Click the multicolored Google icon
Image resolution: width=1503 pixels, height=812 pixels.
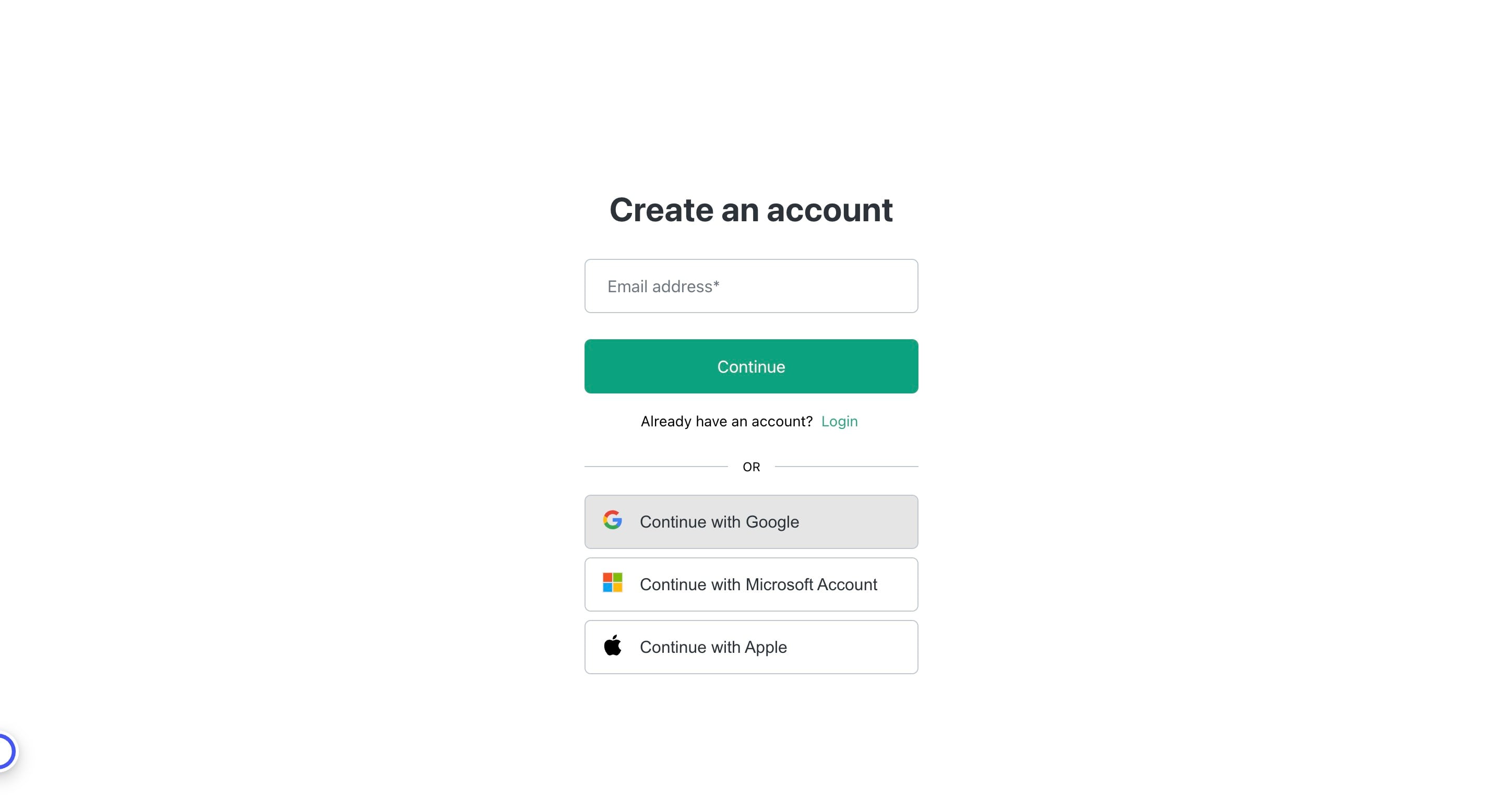pos(613,521)
